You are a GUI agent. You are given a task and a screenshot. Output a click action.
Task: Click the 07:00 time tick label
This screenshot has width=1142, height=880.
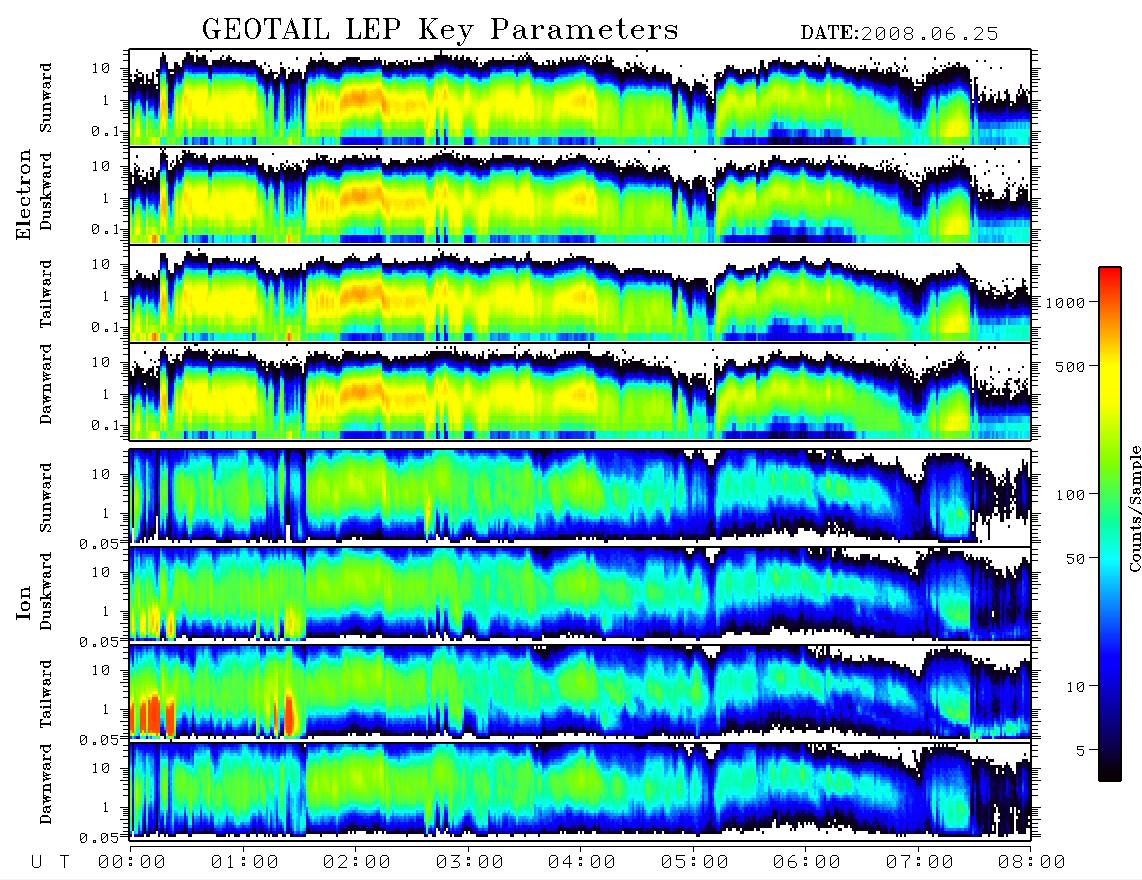(x=919, y=862)
